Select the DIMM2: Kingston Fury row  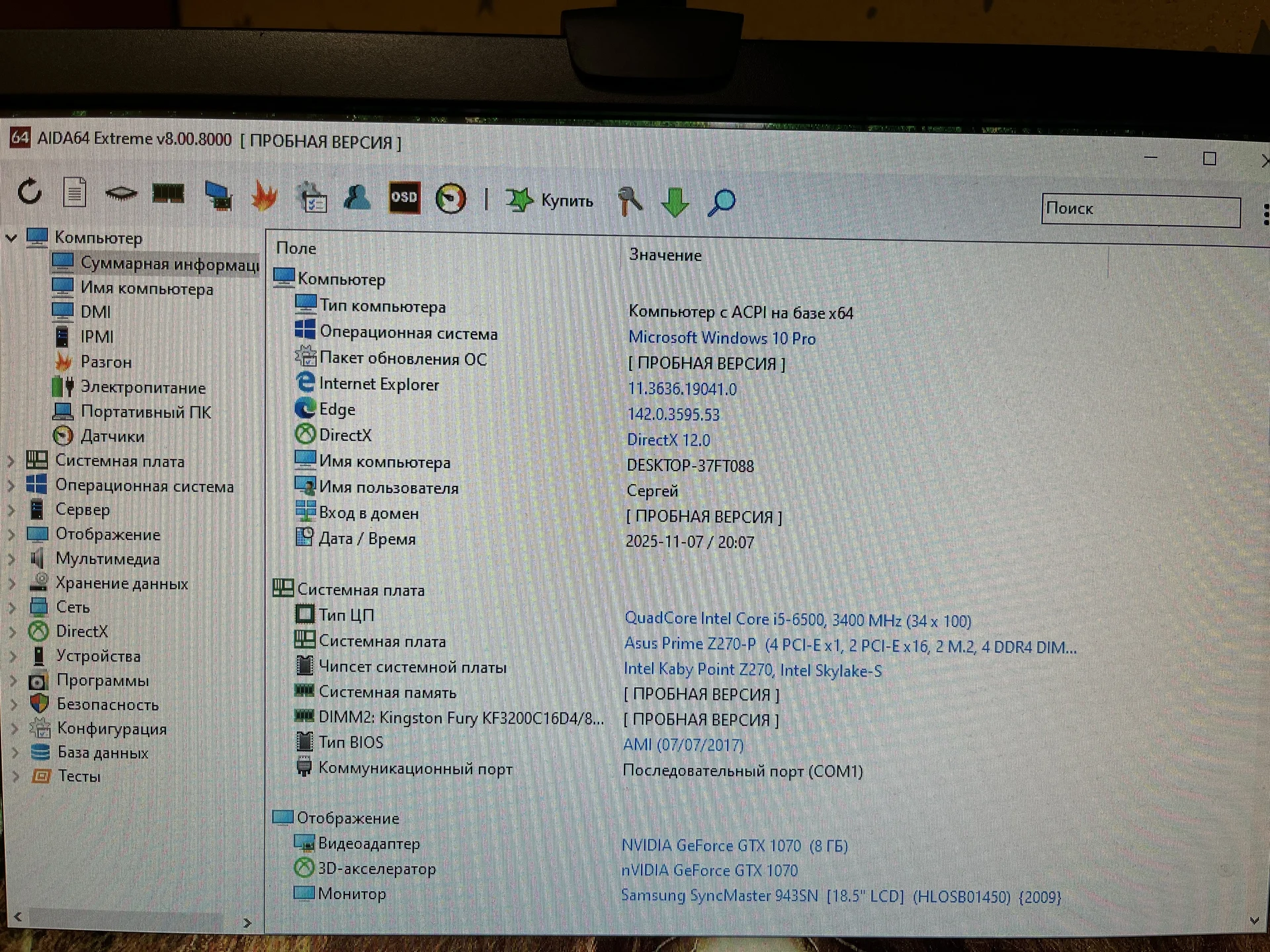536,719
